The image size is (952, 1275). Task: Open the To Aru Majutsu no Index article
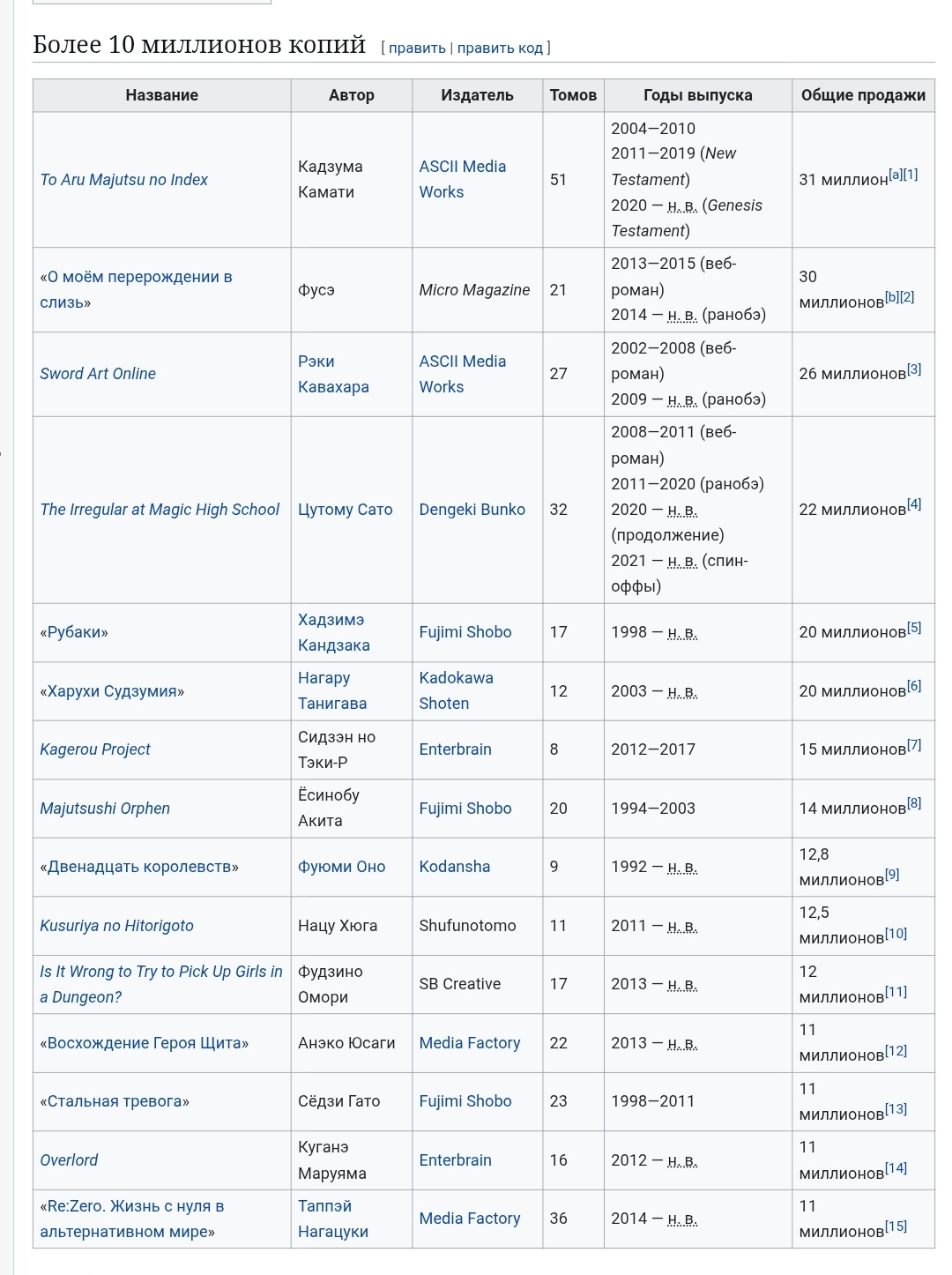point(124,180)
